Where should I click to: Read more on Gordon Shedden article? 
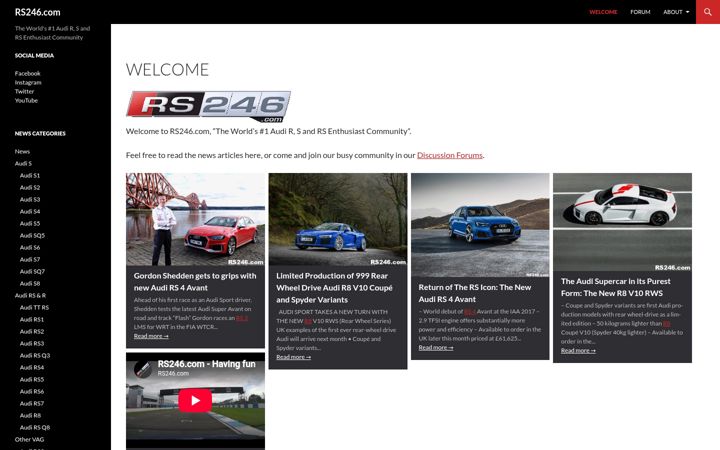151,336
